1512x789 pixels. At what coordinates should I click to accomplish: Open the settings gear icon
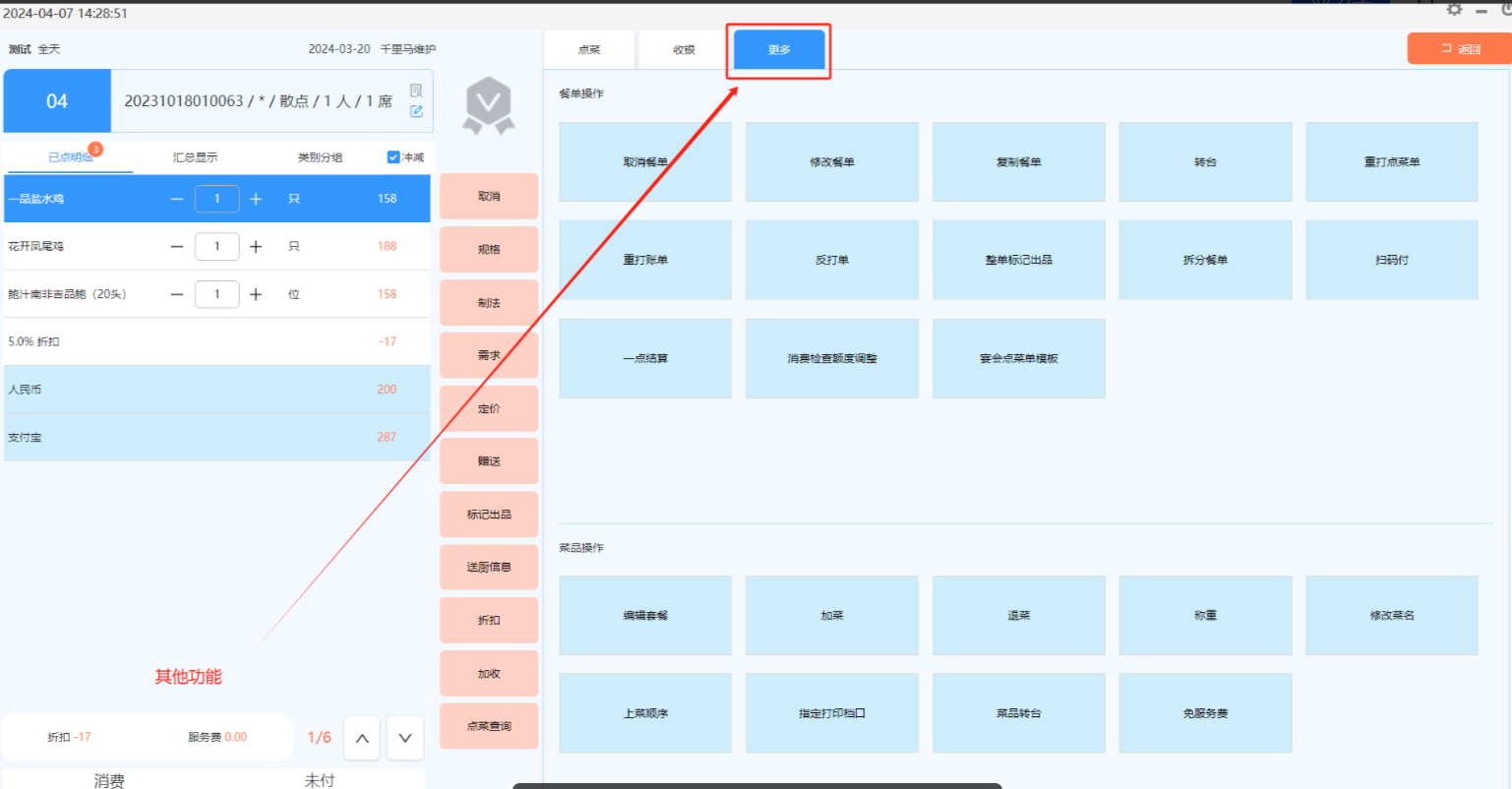click(x=1454, y=10)
